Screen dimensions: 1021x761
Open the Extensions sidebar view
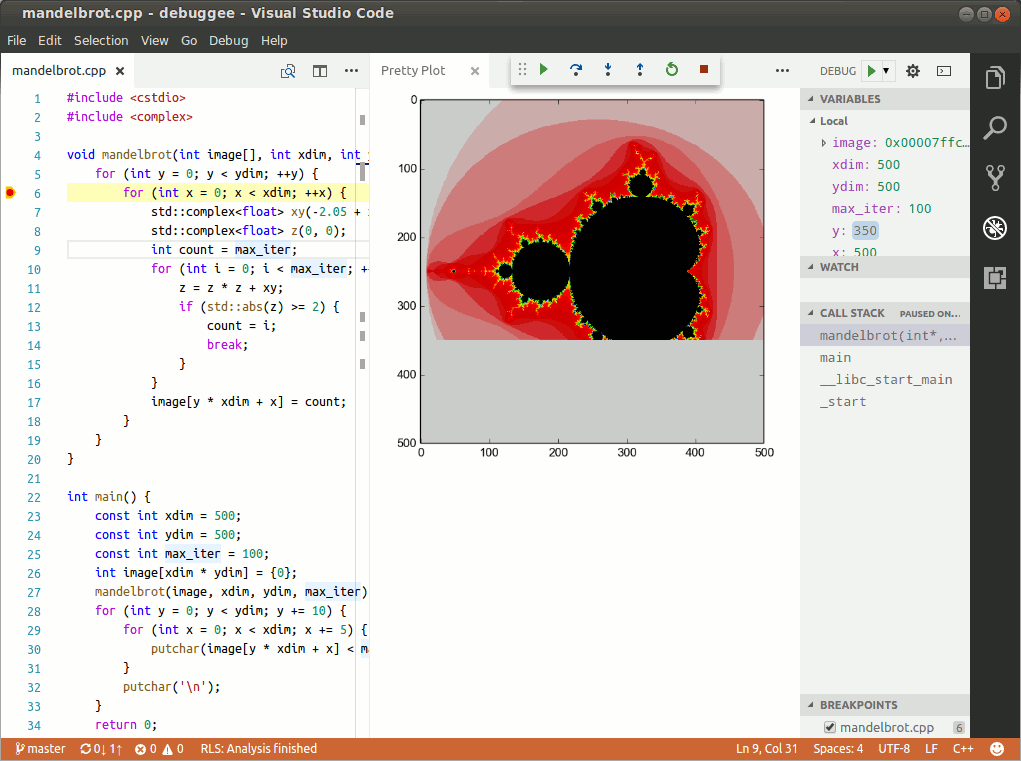pyautogui.click(x=995, y=278)
